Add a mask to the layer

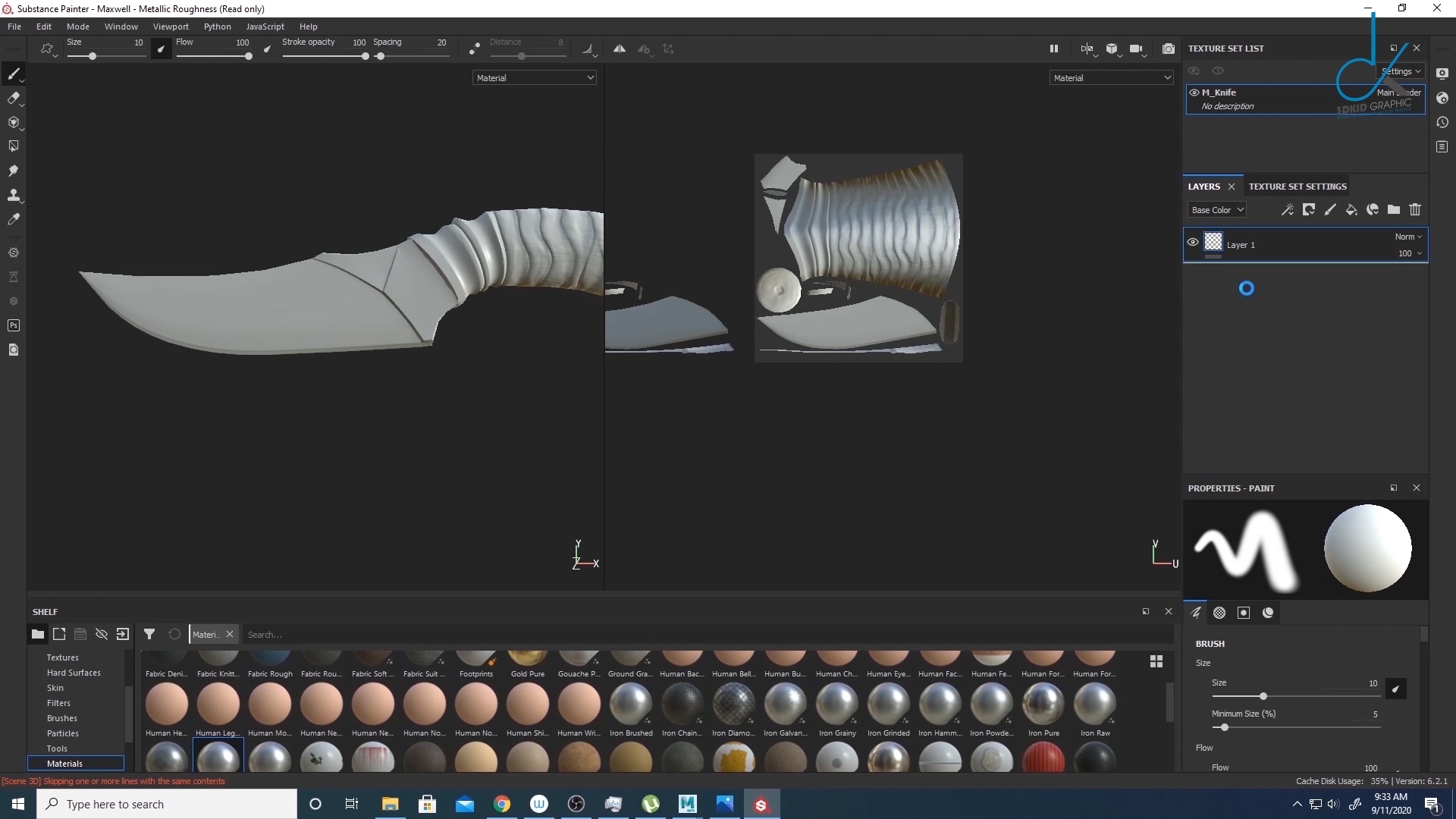pyautogui.click(x=1308, y=210)
